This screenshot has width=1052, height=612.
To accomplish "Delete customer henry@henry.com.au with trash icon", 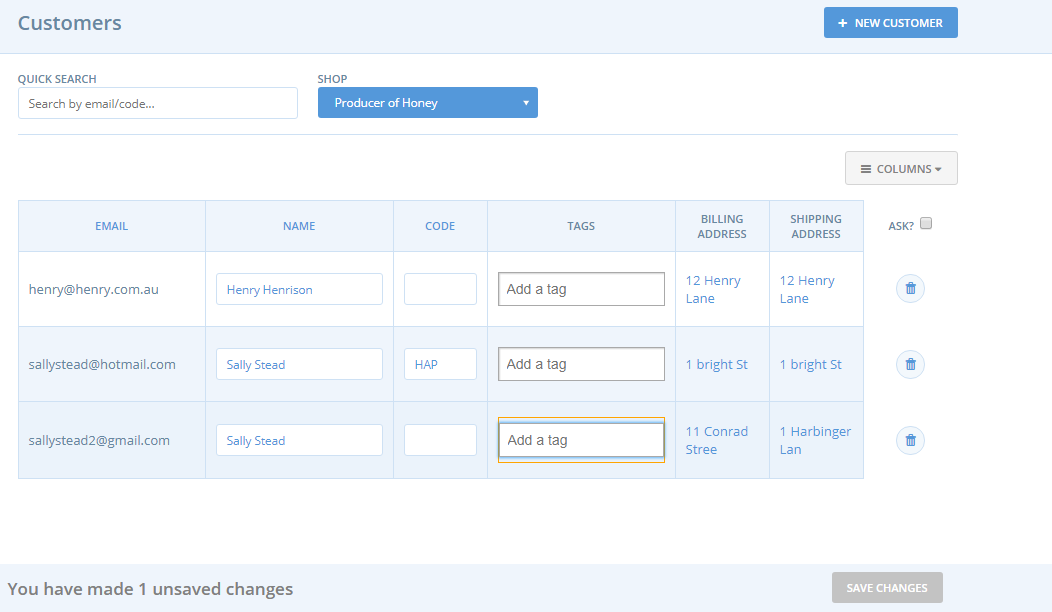I will (910, 289).
